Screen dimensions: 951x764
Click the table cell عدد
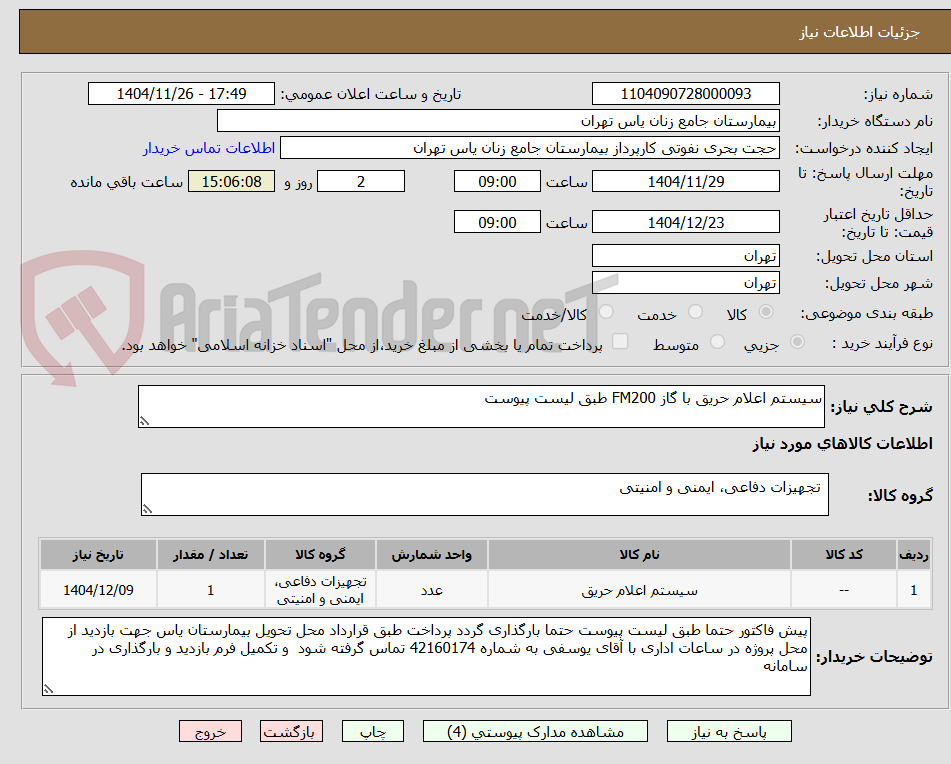point(431,590)
